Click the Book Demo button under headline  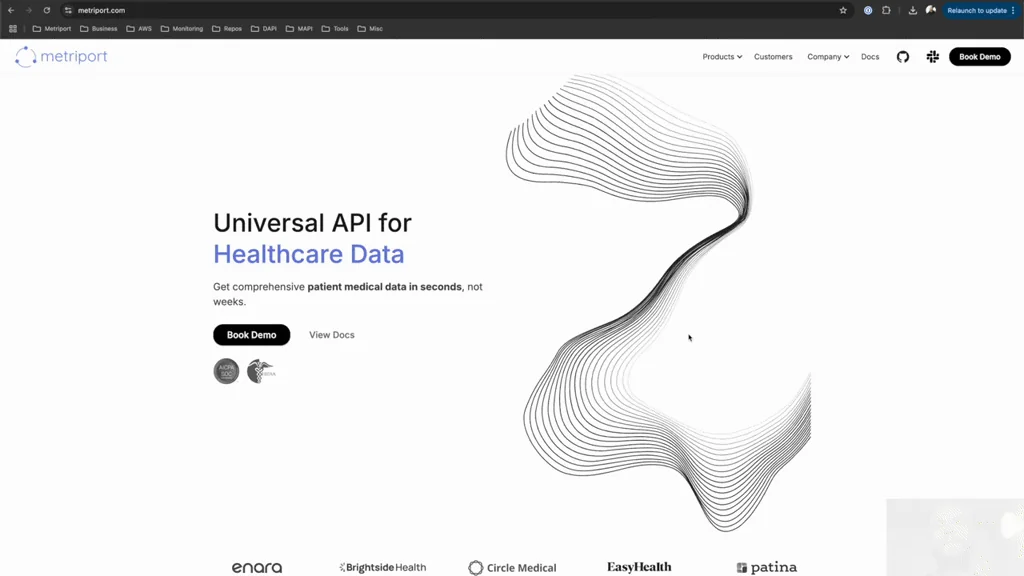click(x=251, y=334)
